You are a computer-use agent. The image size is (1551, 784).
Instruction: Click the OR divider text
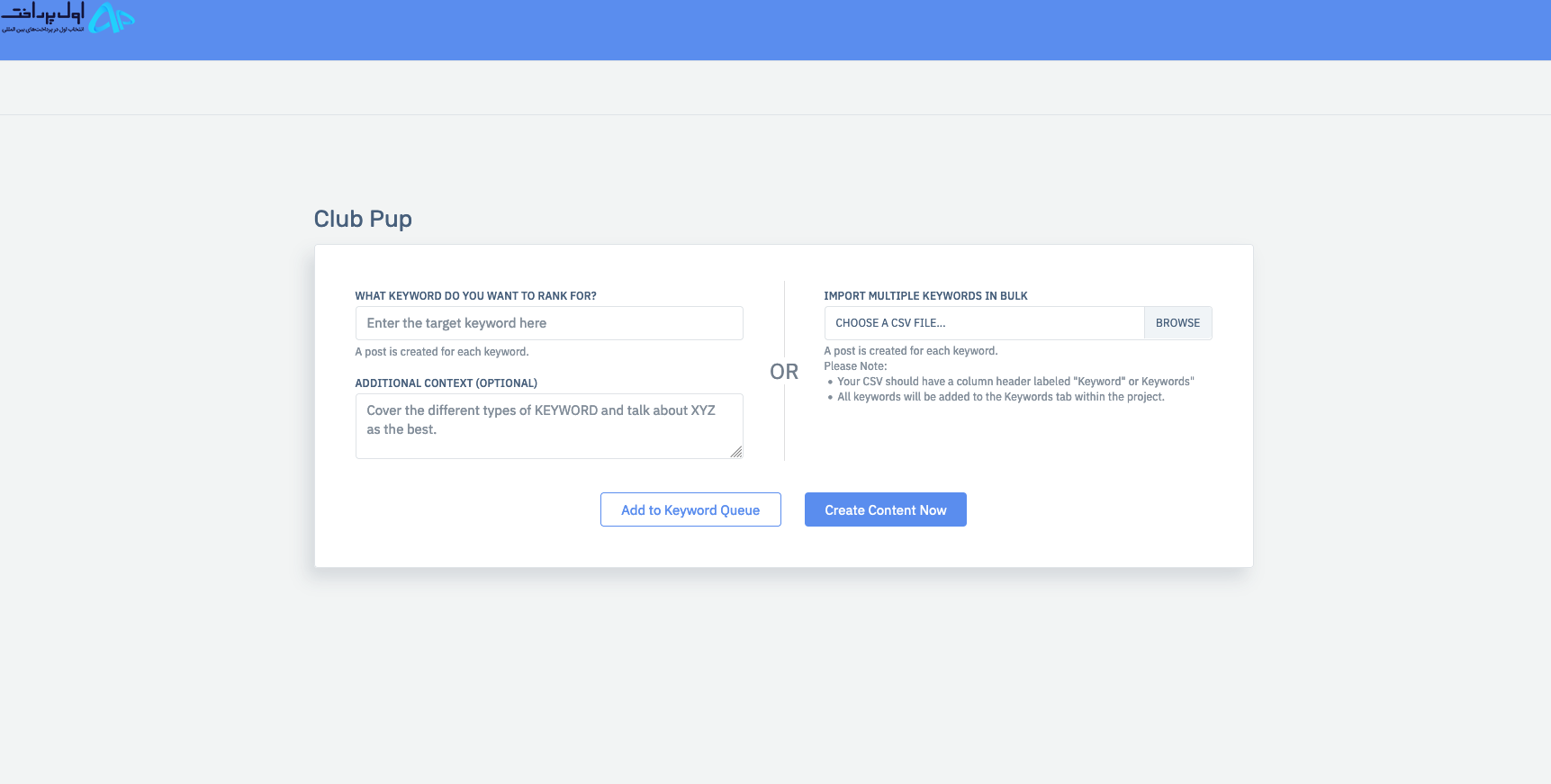(x=784, y=372)
